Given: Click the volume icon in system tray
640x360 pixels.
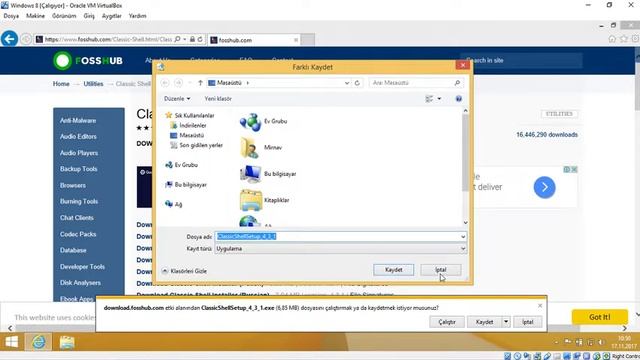Looking at the screenshot, I should 601,342.
